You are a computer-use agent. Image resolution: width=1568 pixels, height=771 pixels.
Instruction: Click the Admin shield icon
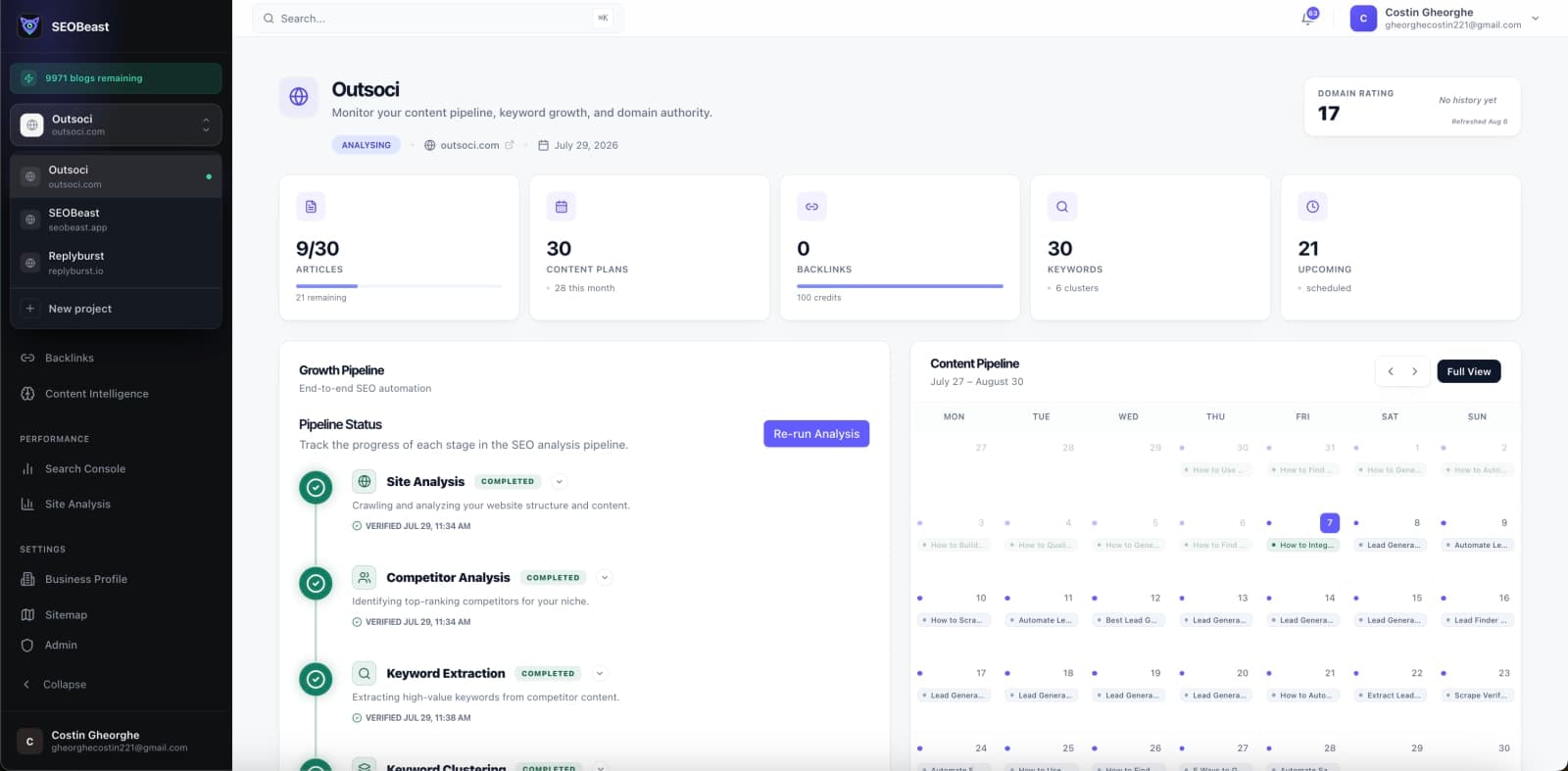point(27,646)
